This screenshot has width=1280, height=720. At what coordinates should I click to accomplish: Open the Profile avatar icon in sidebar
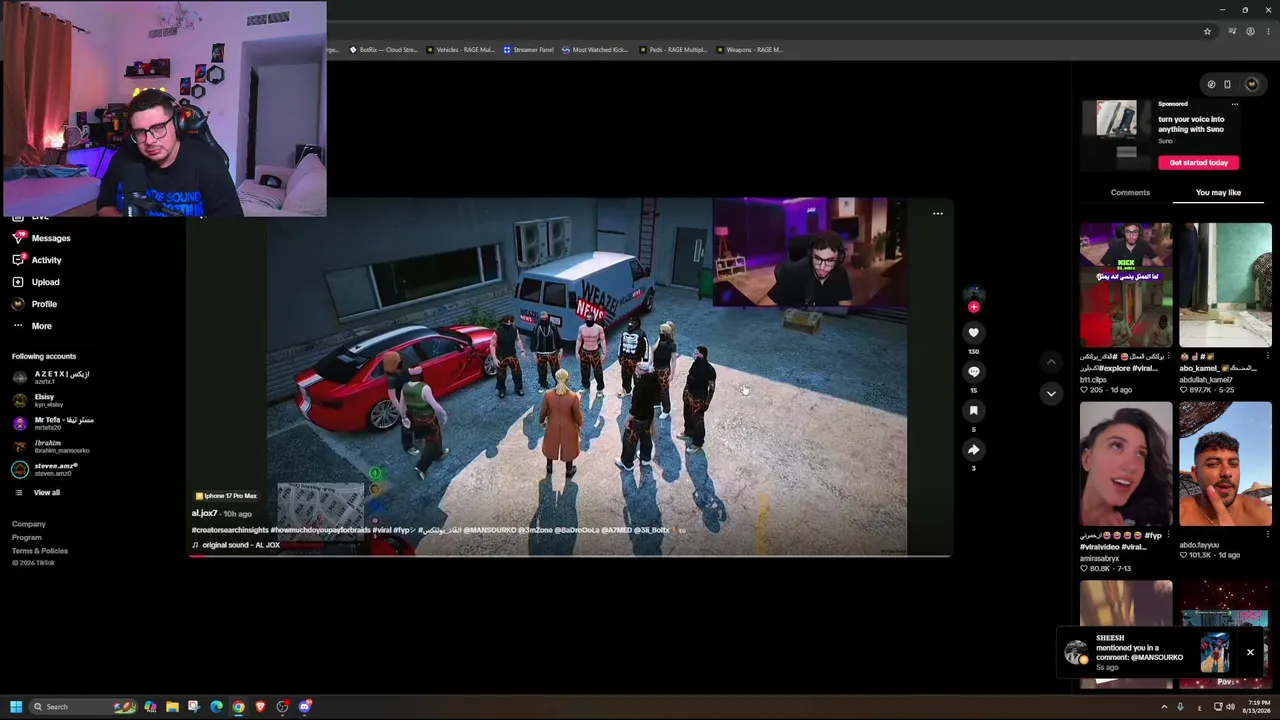18,304
